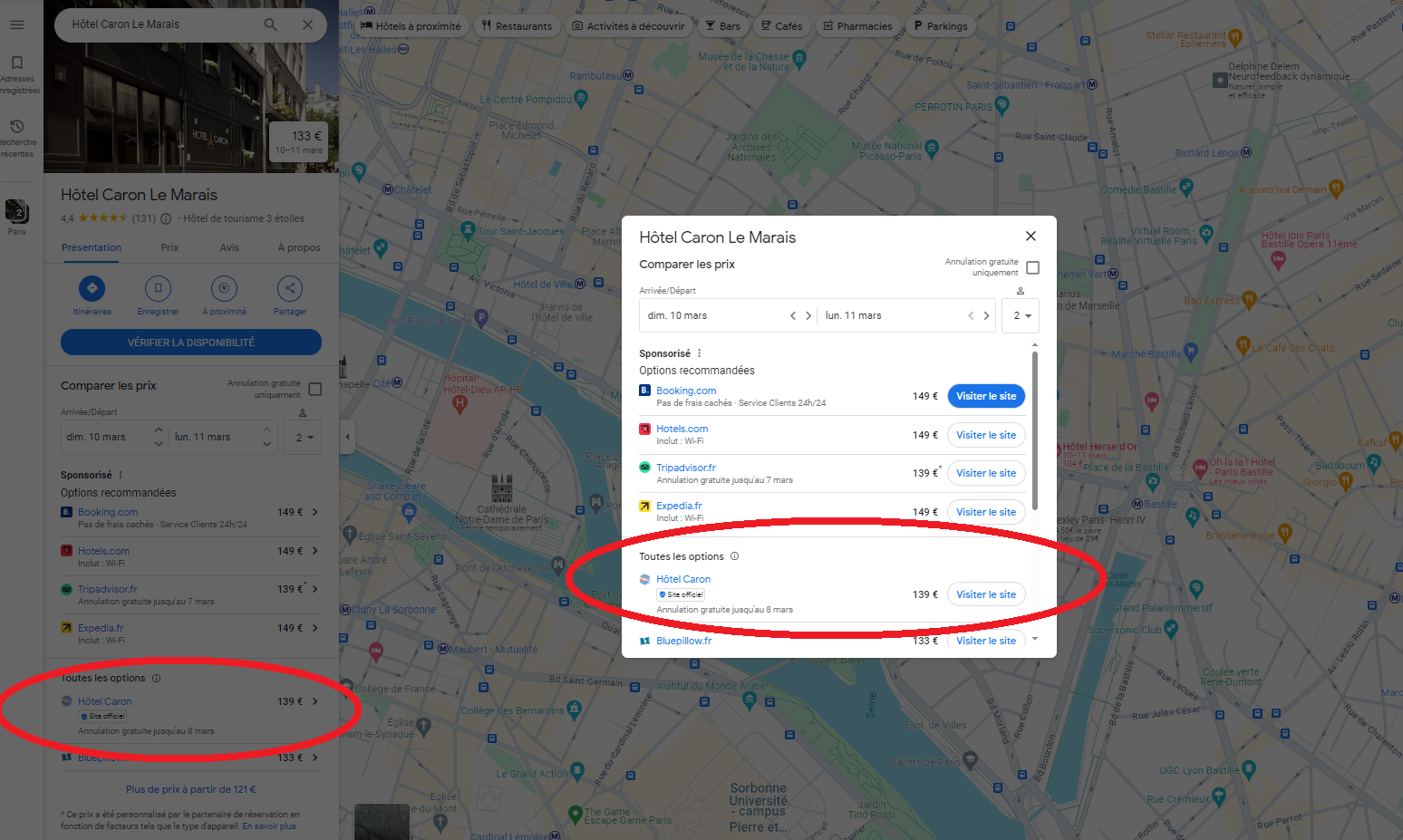
Task: Visit Hotels.com site from dialog
Action: 986,435
